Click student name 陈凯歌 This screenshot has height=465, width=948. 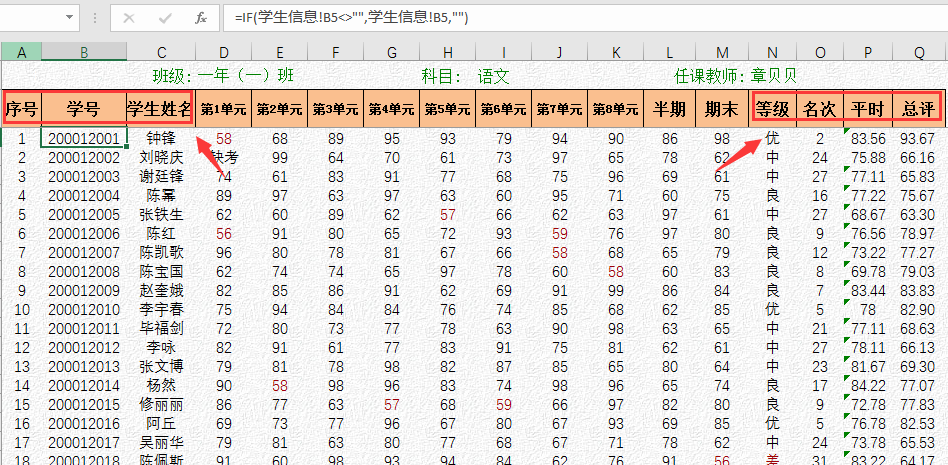[161, 252]
